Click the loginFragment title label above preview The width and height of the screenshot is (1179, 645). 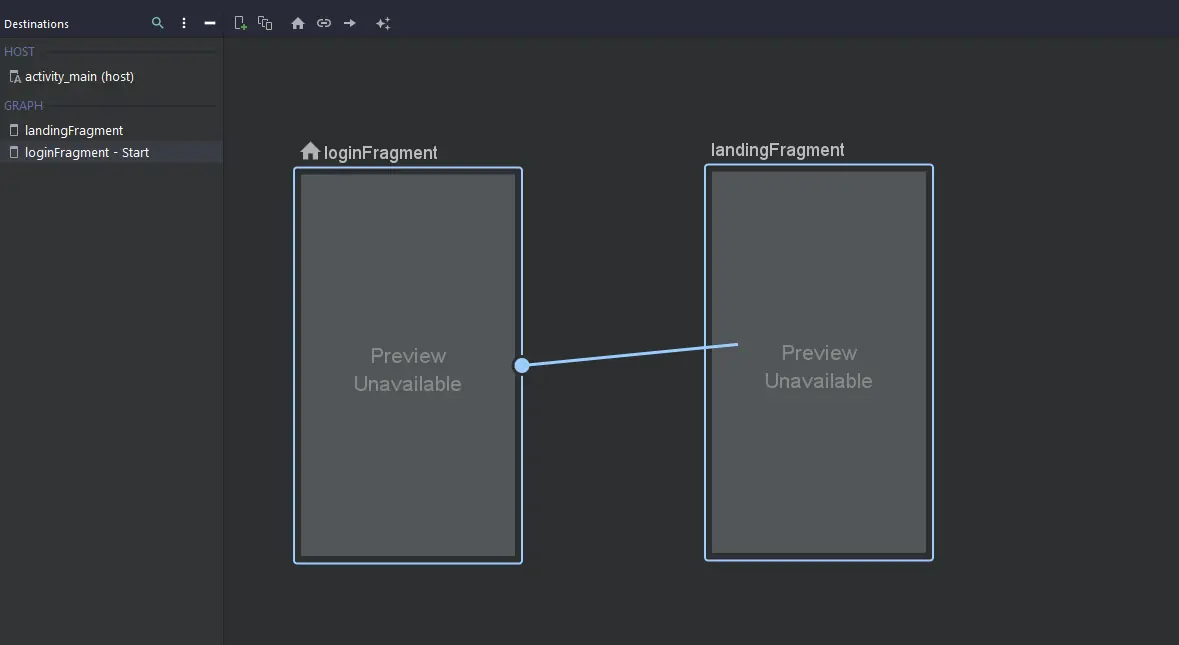tap(380, 153)
